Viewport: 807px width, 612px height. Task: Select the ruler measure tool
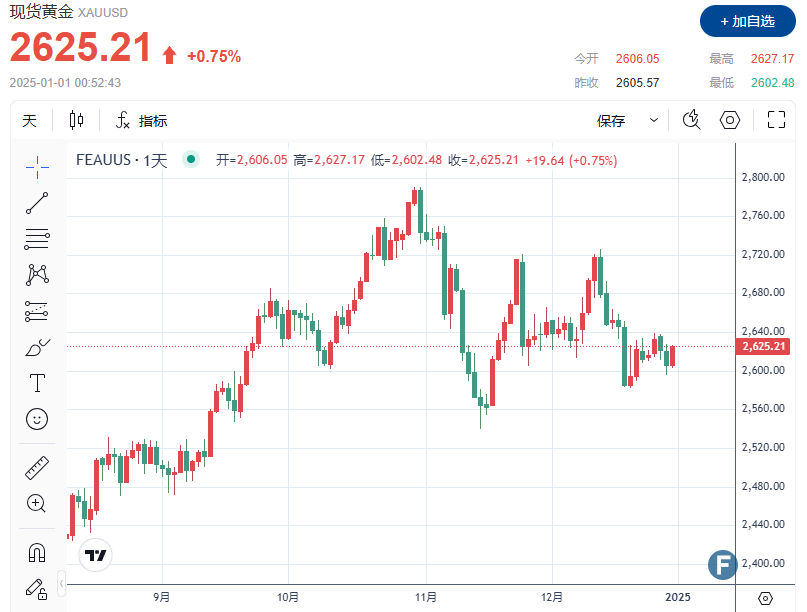click(37, 467)
